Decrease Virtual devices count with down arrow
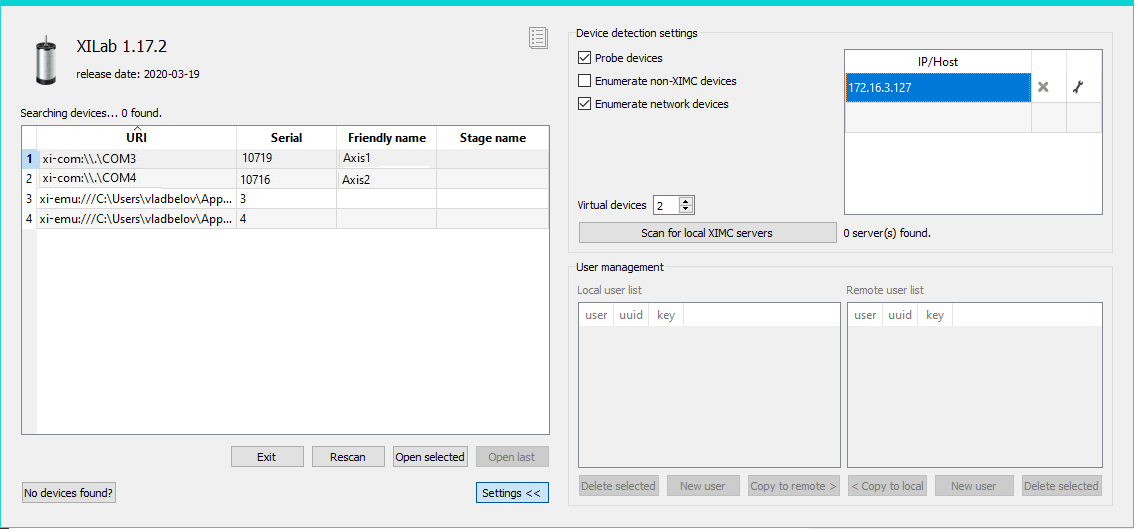Image resolution: width=1138 pixels, height=532 pixels. (685, 209)
